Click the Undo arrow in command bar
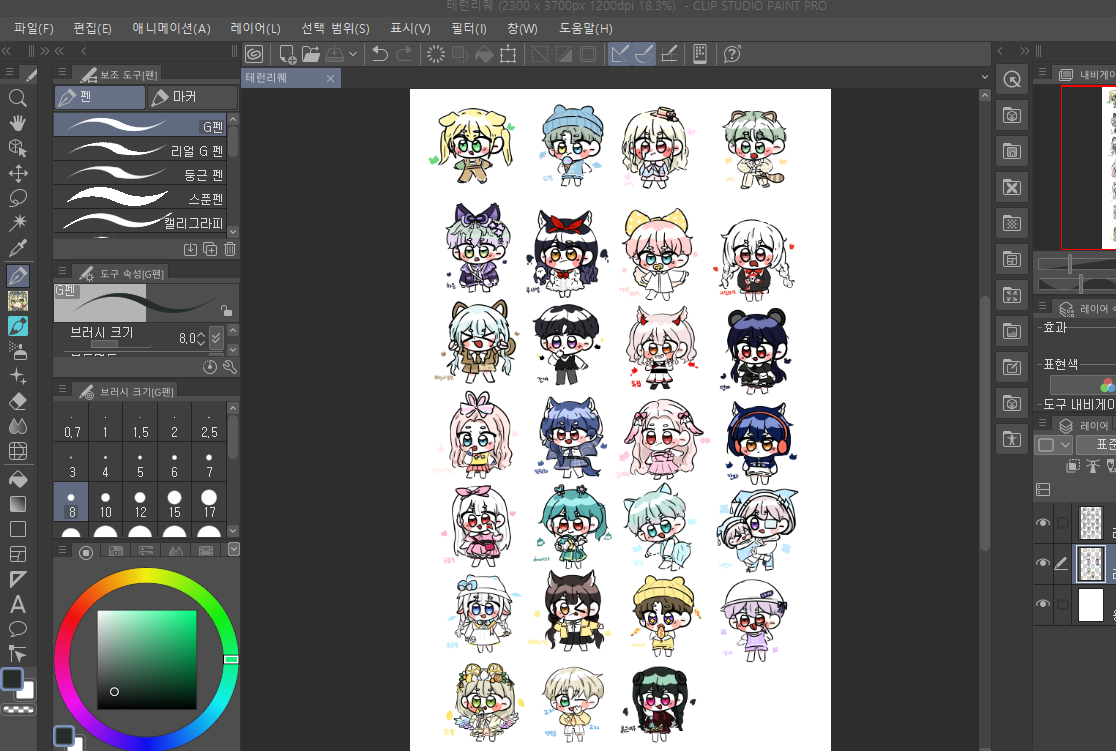 click(380, 54)
